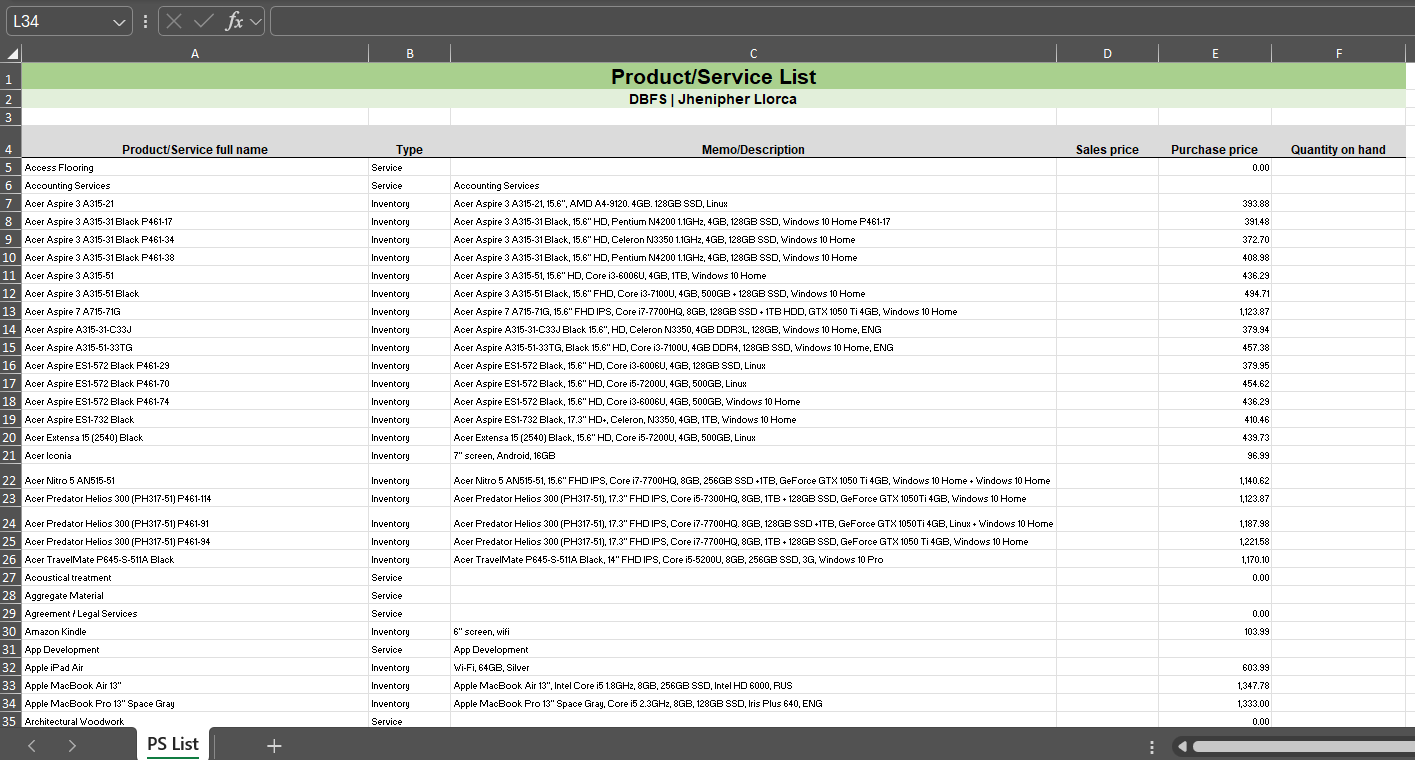Select row 21 header
The width and height of the screenshot is (1415, 760).
(10, 456)
